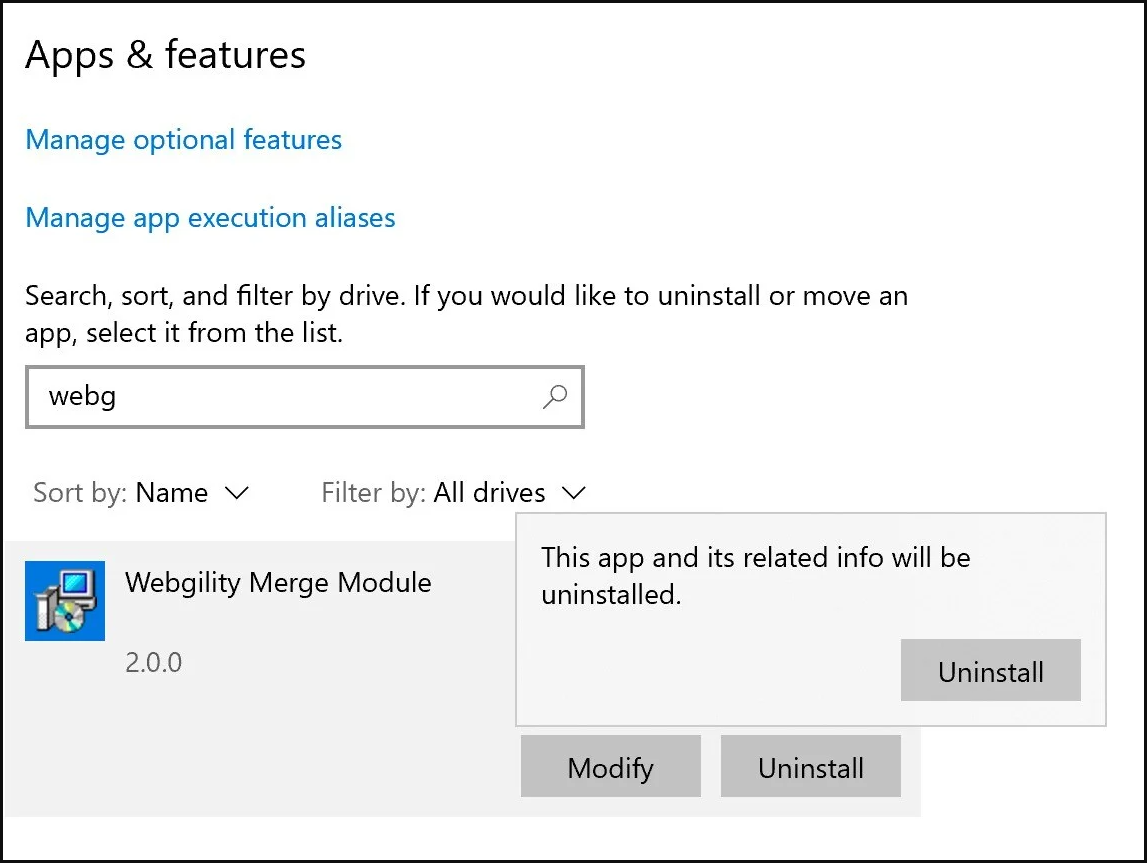
Task: Confirm Uninstall in the confirmation flyout
Action: point(990,671)
